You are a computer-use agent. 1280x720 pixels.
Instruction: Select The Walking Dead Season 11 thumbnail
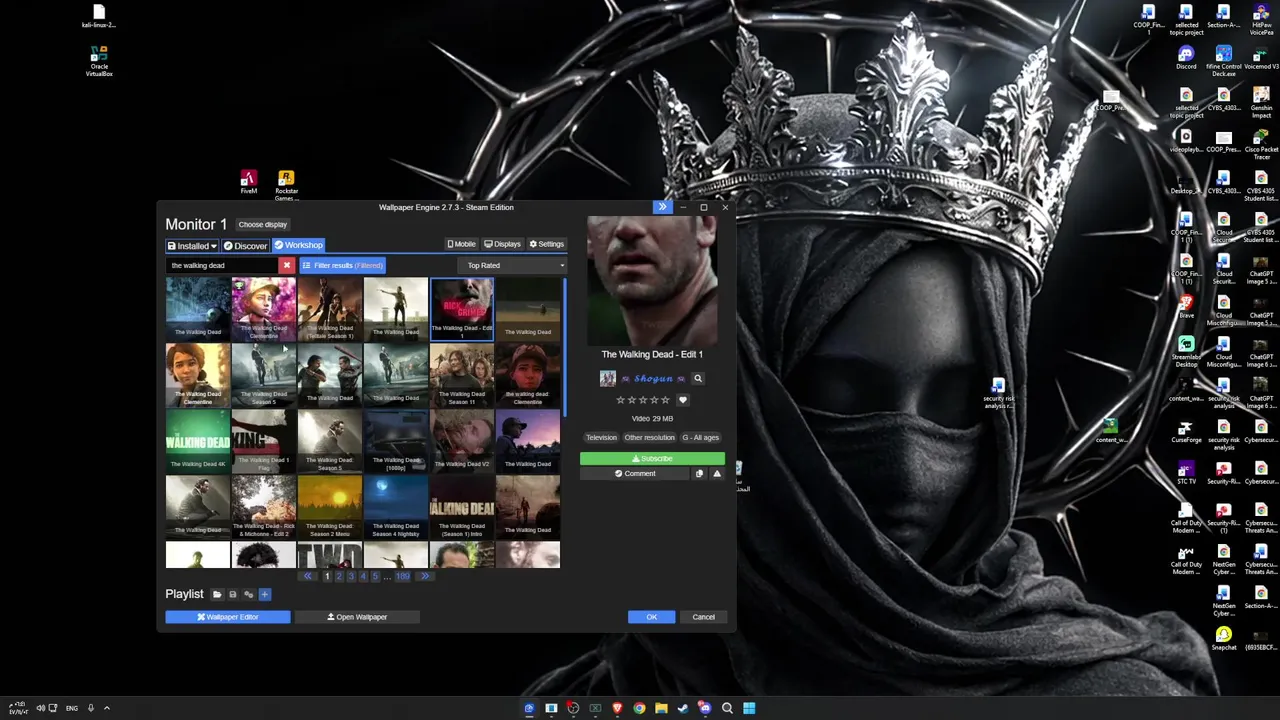(x=462, y=375)
